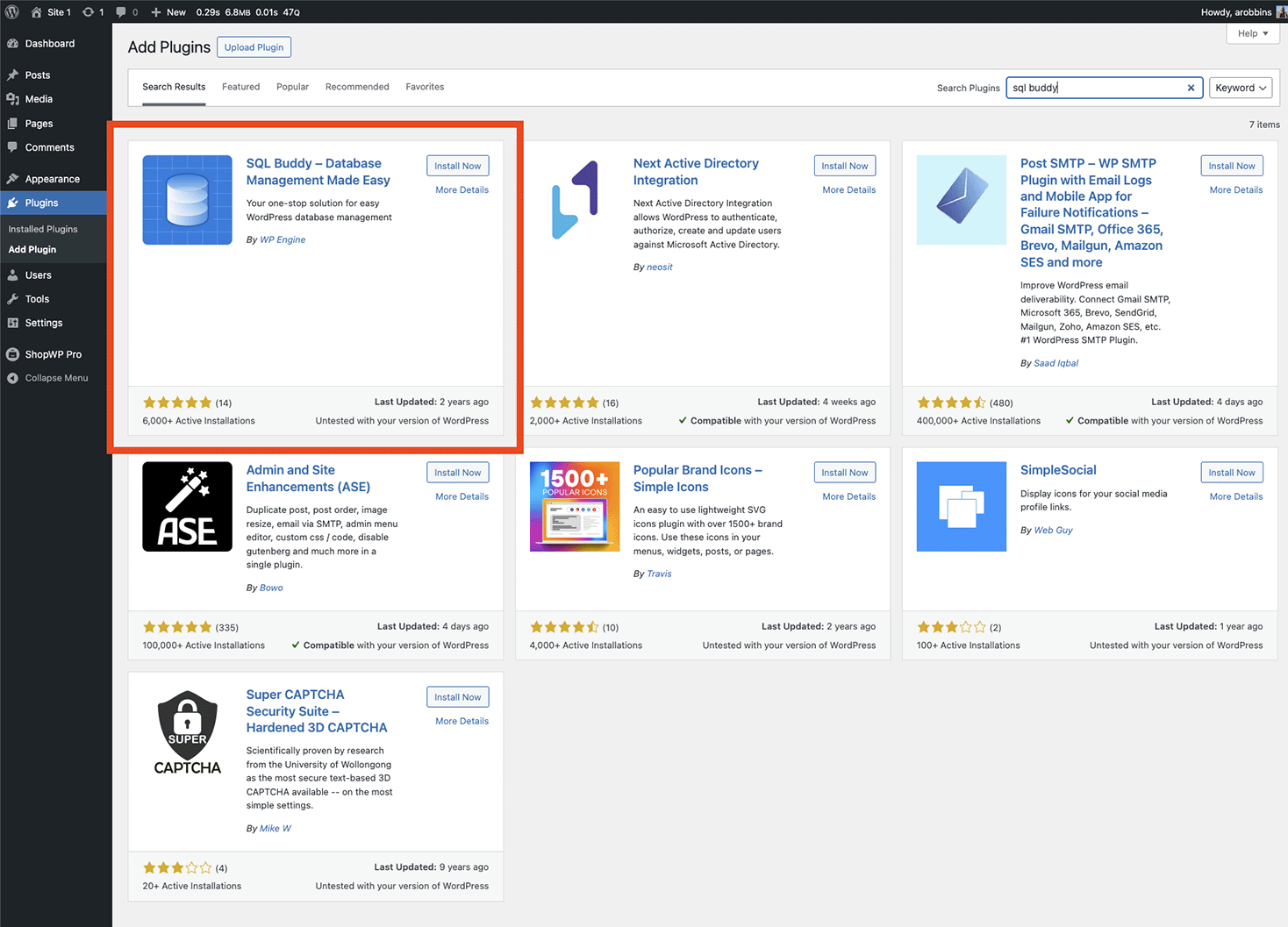Click the SQL Buddy database plugin thumbnail
This screenshot has height=927, width=1288.
coord(187,200)
